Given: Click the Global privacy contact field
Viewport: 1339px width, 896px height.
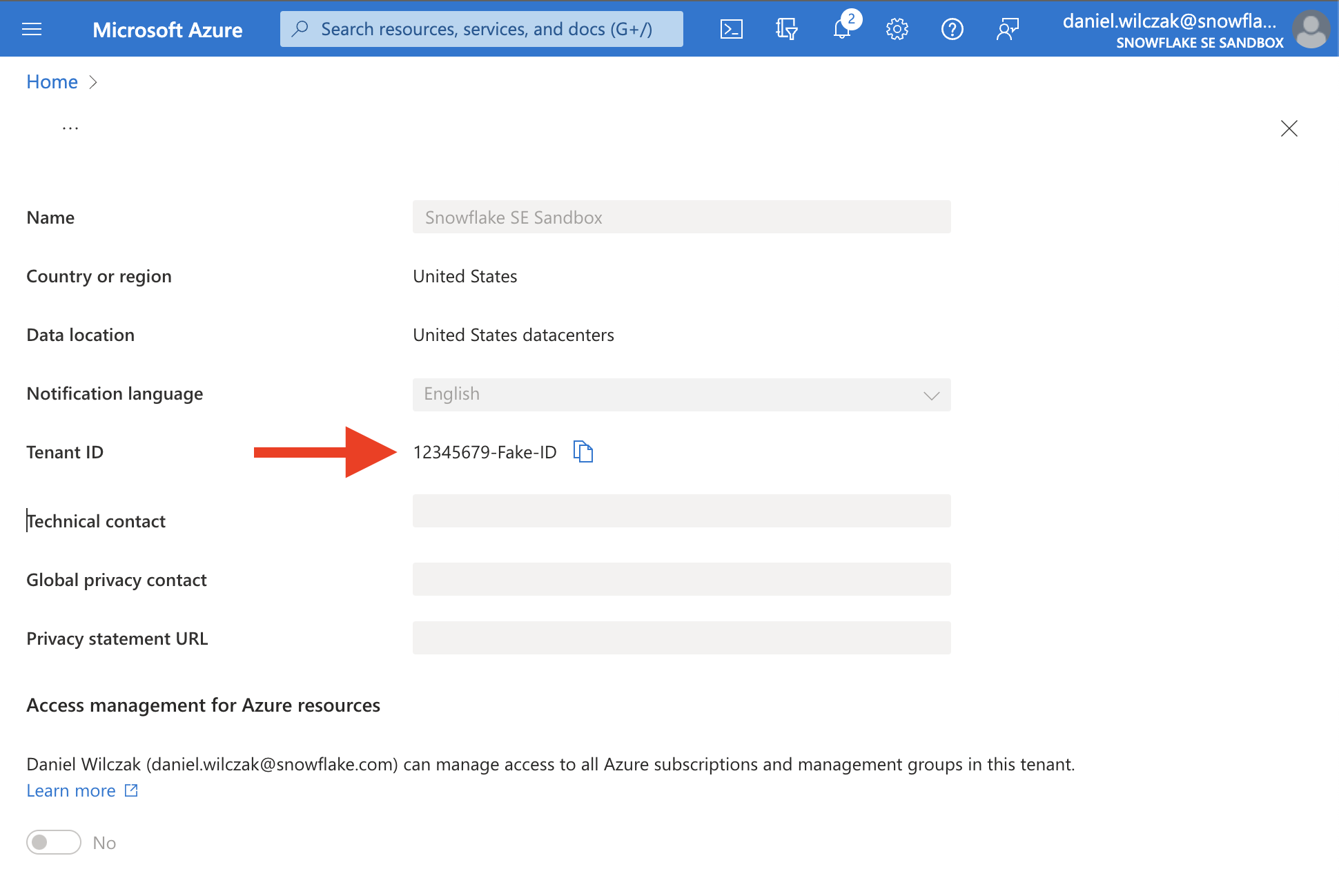Looking at the screenshot, I should (x=682, y=579).
